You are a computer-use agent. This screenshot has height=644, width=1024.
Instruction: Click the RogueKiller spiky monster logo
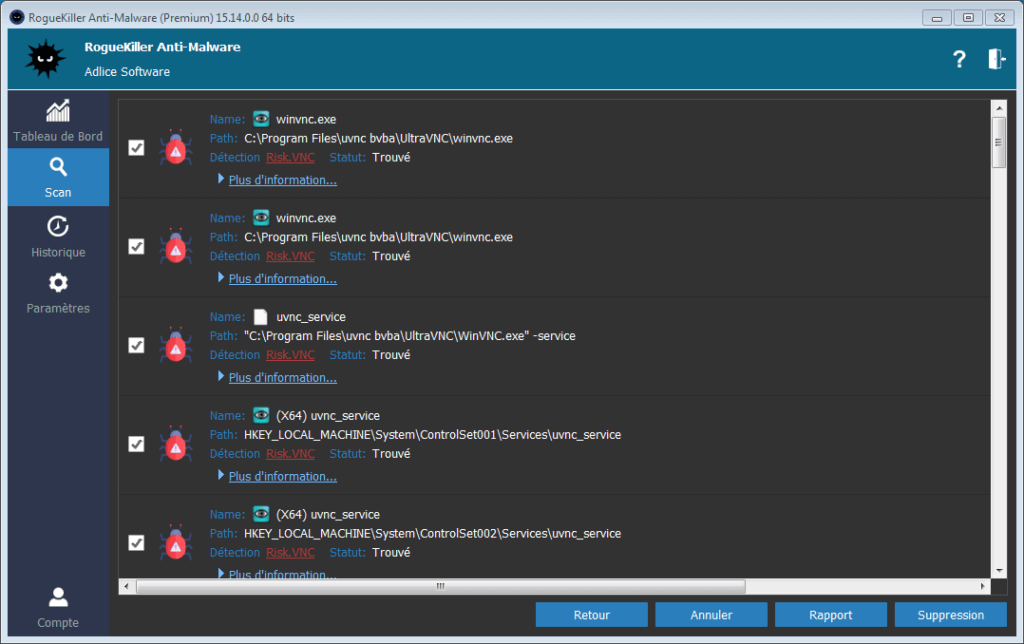[x=44, y=59]
